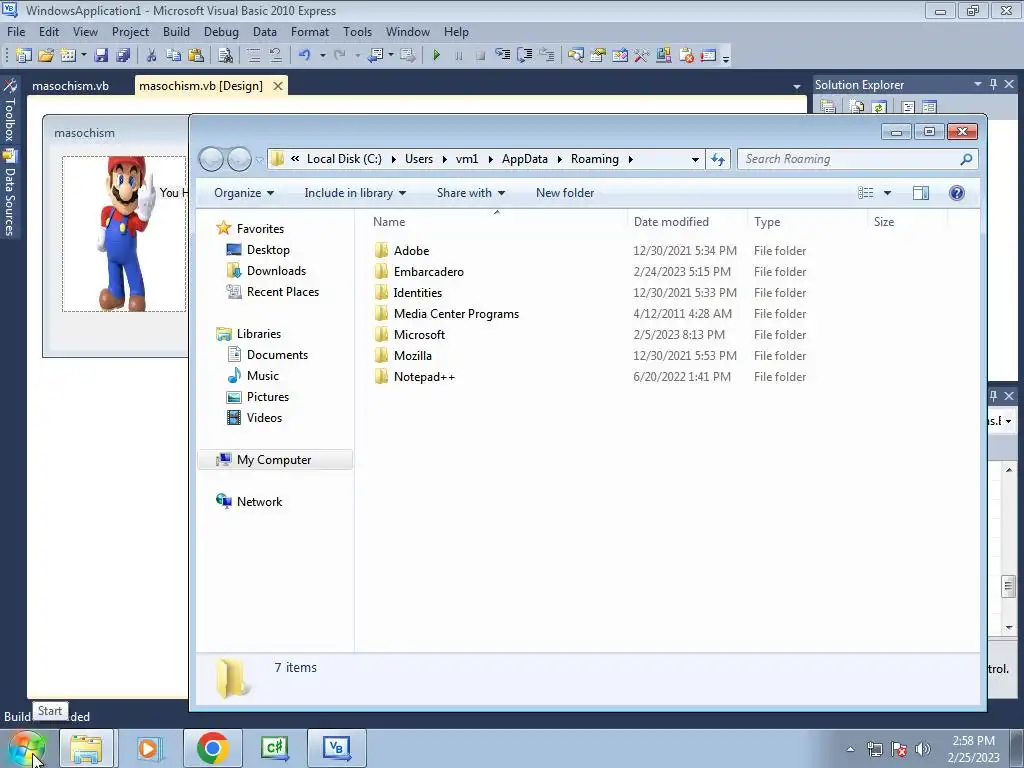Screen dimensions: 1024x768
Task: Open Solution Explorer from the toolbar icon
Action: pyautogui.click(x=575, y=56)
